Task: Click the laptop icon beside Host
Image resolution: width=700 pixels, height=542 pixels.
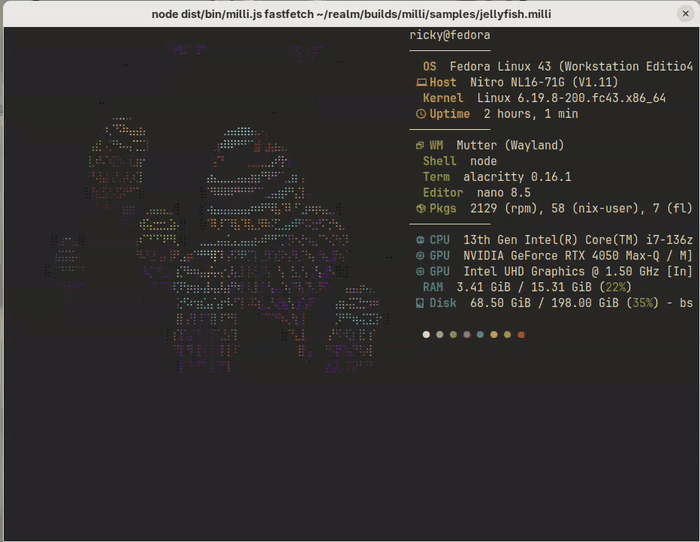Action: [421, 83]
